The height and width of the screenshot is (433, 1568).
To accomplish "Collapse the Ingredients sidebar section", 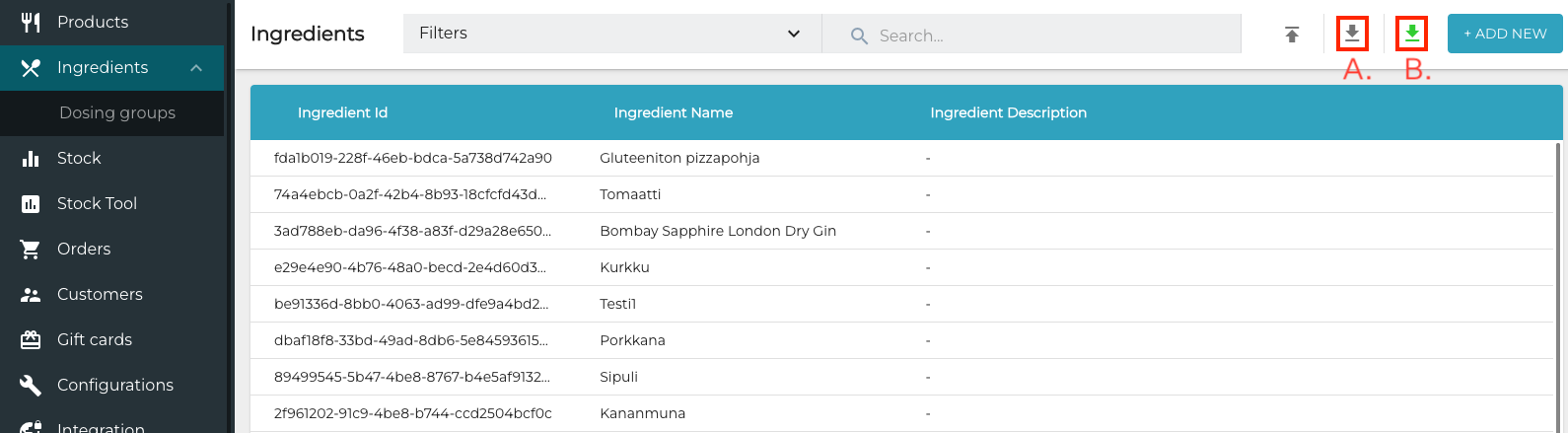I will 196,68.
